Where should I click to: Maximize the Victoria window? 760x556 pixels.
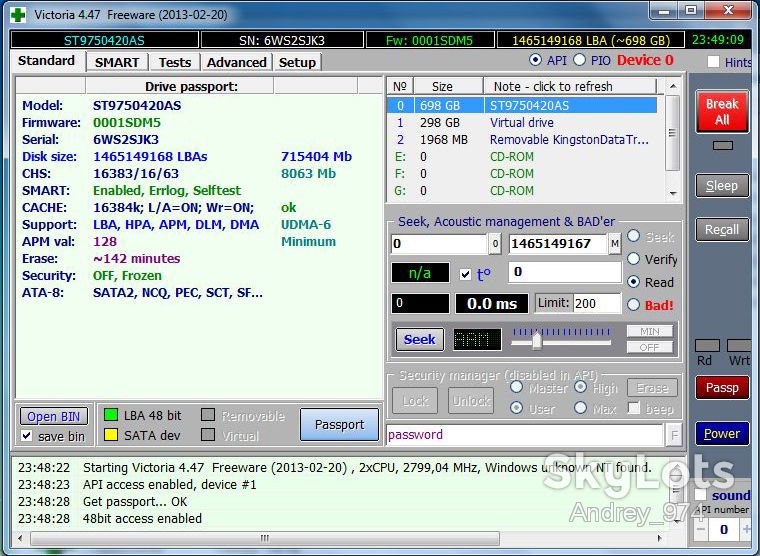point(691,11)
